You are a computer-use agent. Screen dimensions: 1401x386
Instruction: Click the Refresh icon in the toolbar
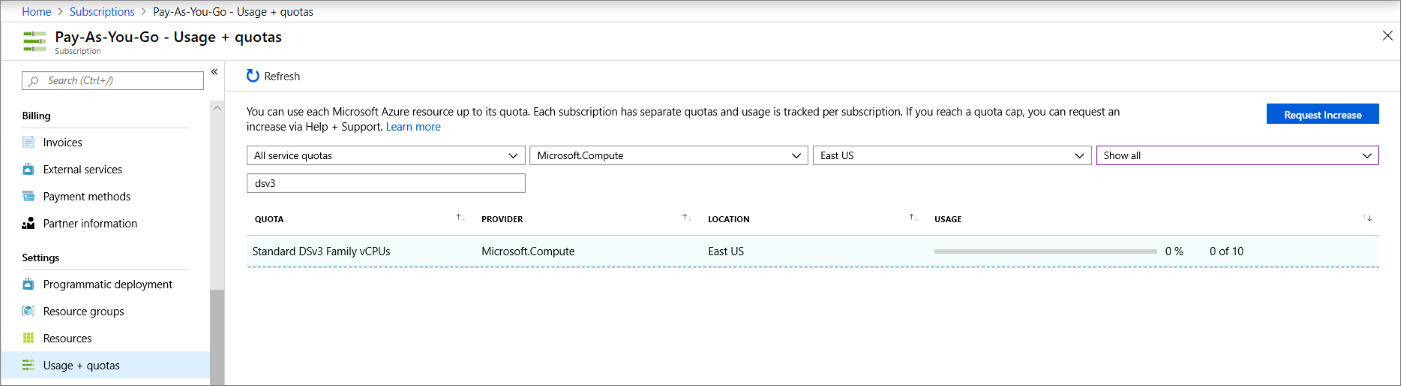tap(253, 76)
